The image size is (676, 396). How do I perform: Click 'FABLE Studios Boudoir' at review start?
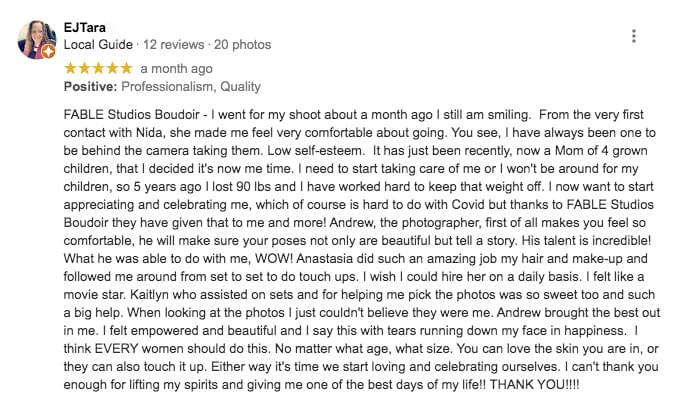coord(131,115)
